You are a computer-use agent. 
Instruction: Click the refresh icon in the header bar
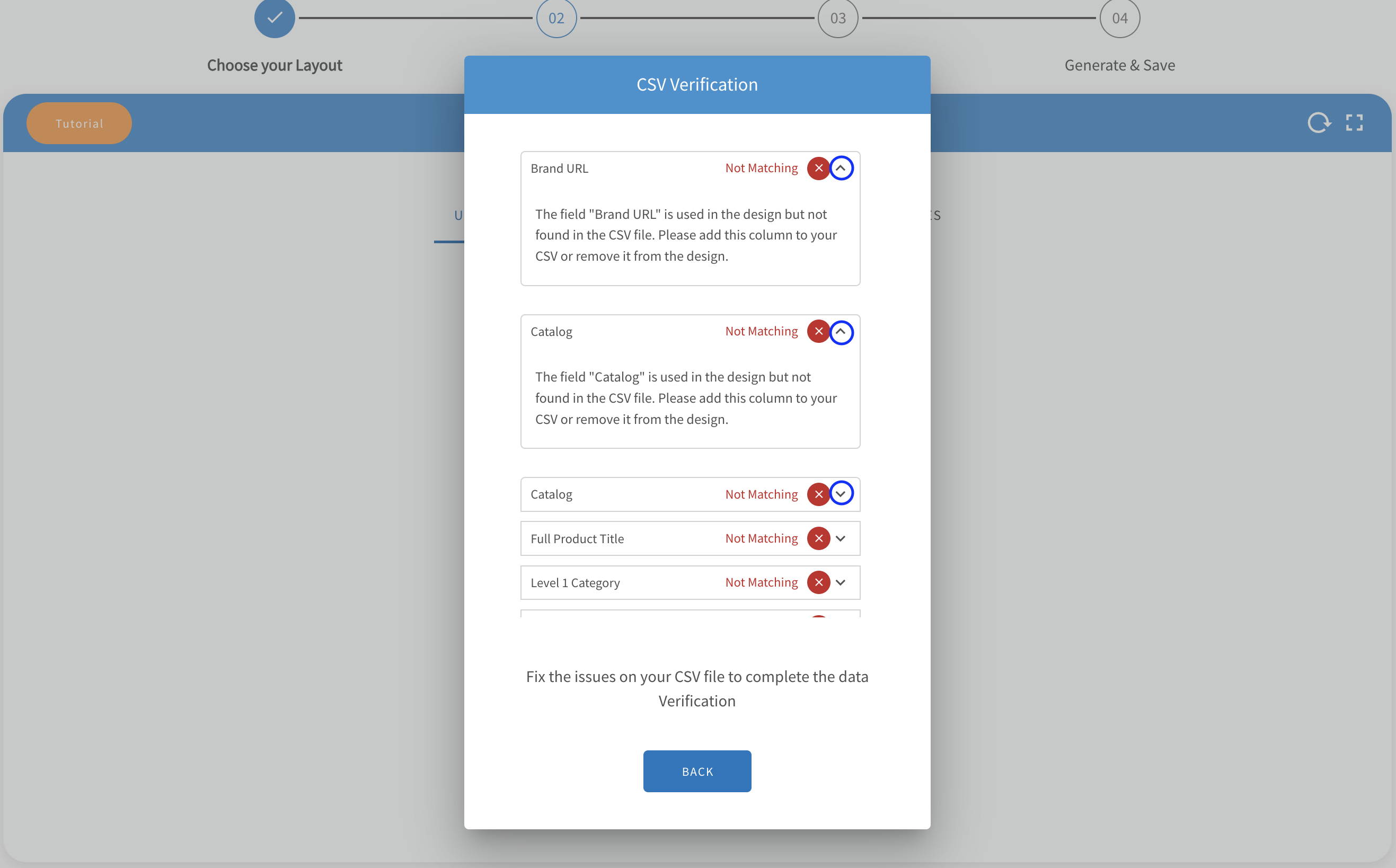[1319, 122]
